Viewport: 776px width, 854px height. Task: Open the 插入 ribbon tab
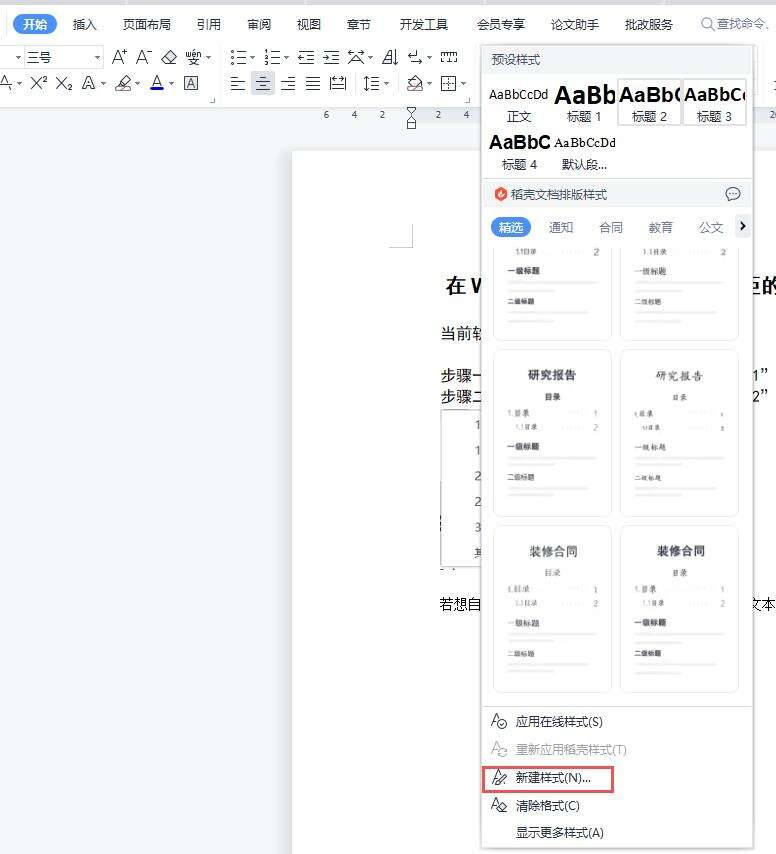click(84, 25)
